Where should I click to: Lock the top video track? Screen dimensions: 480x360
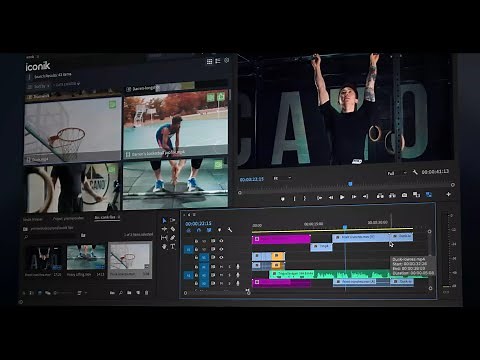pyautogui.click(x=196, y=241)
